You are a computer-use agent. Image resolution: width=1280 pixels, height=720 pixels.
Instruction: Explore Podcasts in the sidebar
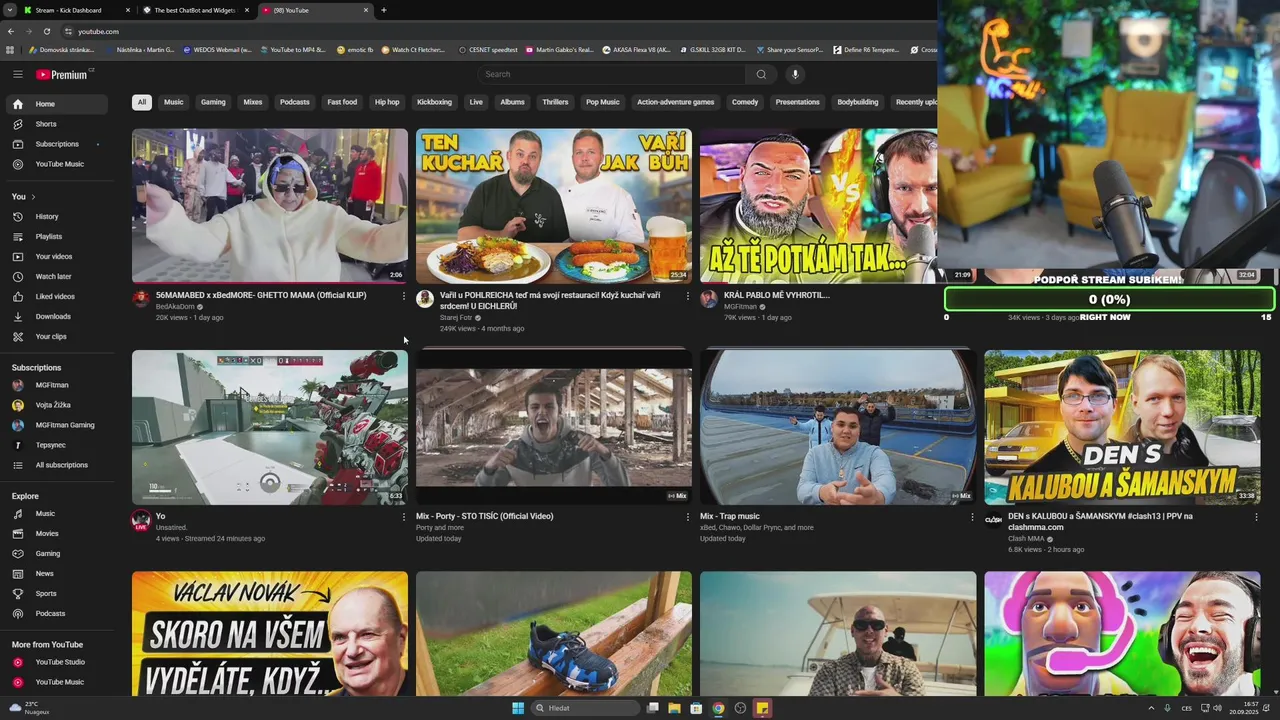click(x=59, y=613)
